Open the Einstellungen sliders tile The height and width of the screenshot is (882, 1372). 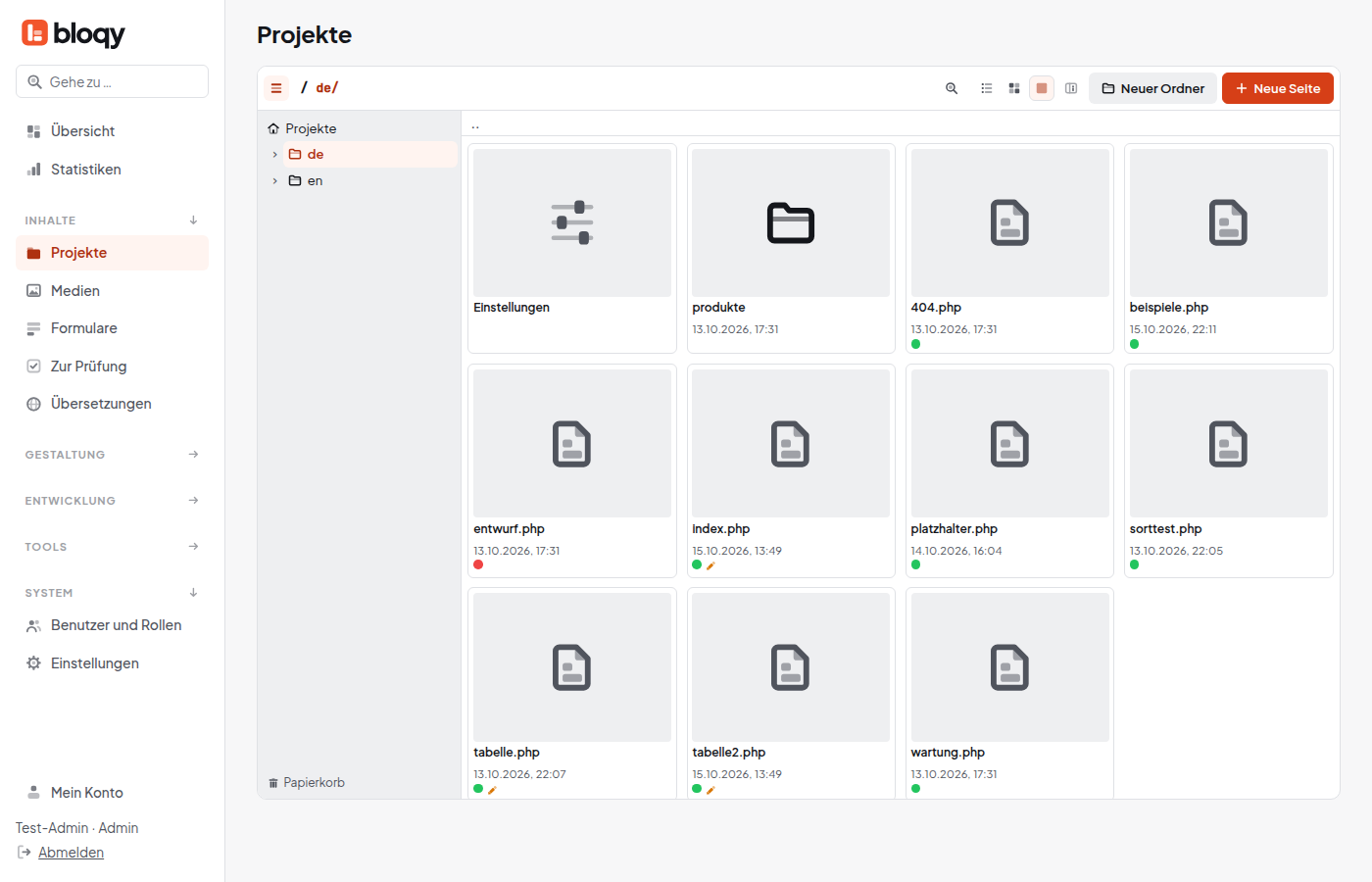(x=572, y=249)
